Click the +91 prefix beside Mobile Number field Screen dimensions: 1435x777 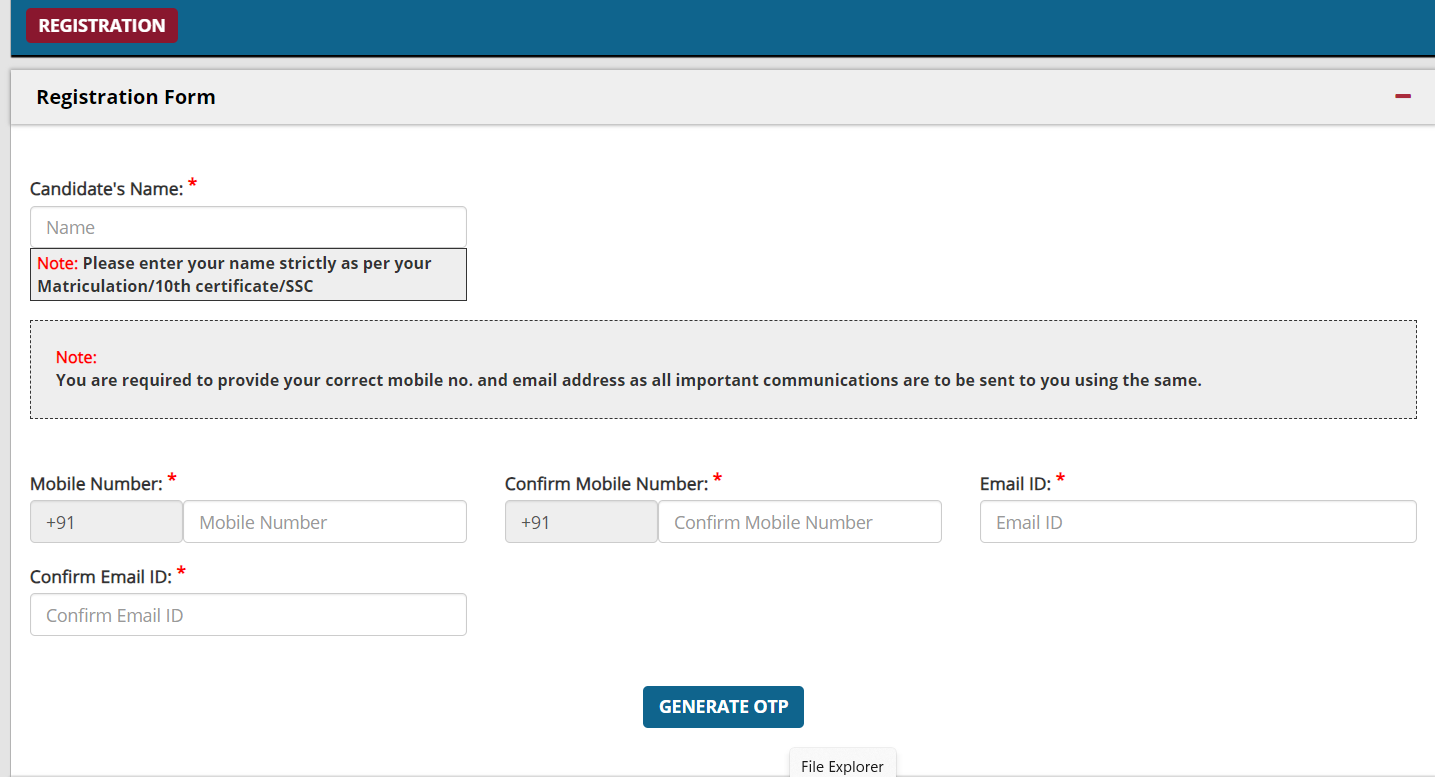[106, 522]
